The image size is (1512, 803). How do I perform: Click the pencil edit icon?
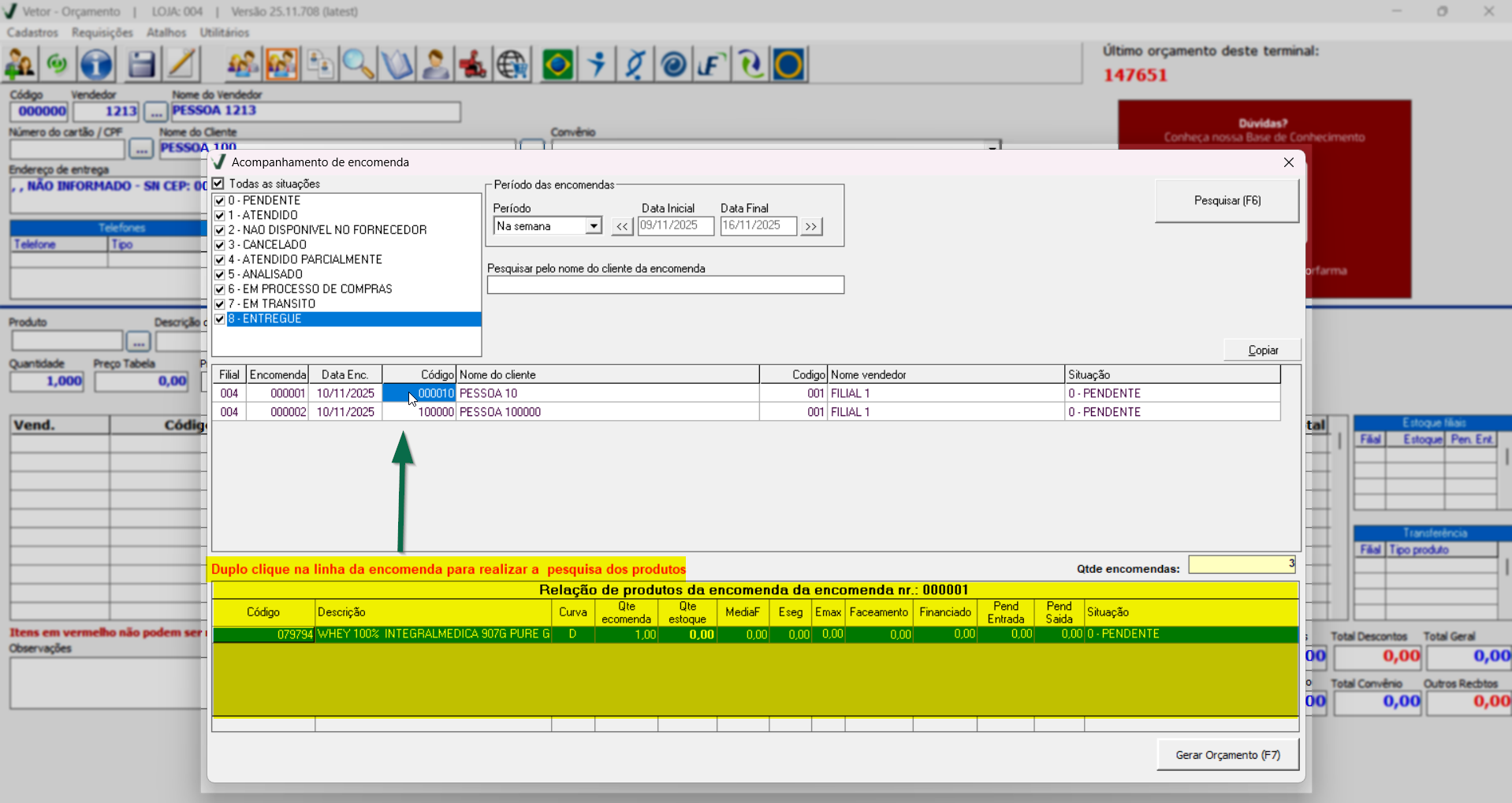(181, 65)
